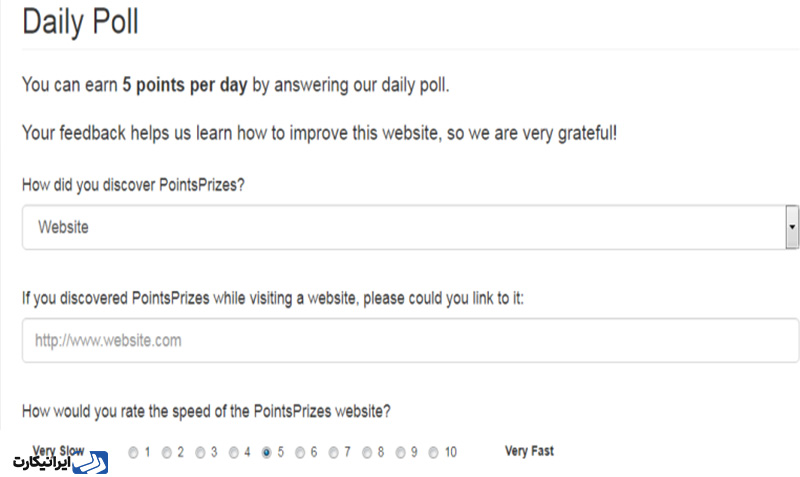Image resolution: width=800 pixels, height=477 pixels.
Task: Select speed rating 2 radio button
Action: point(167,453)
